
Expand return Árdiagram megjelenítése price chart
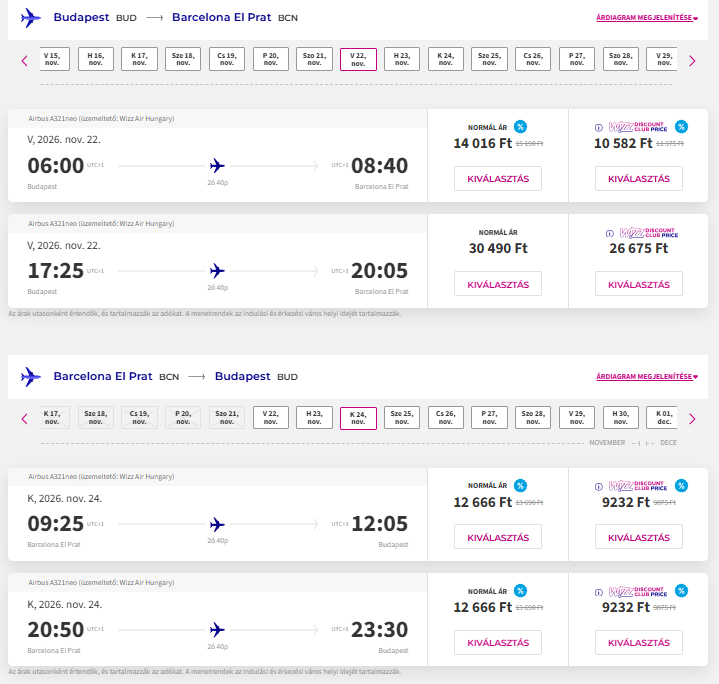[647, 376]
